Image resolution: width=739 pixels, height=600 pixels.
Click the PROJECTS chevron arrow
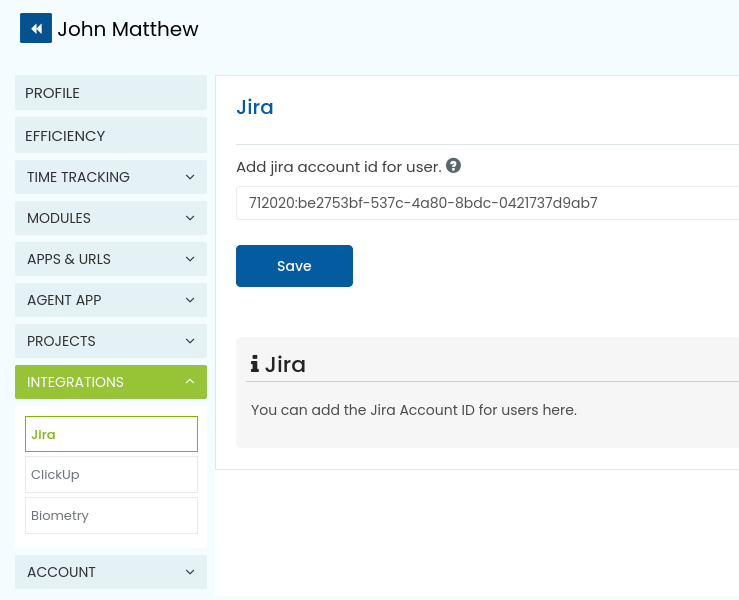tap(190, 341)
